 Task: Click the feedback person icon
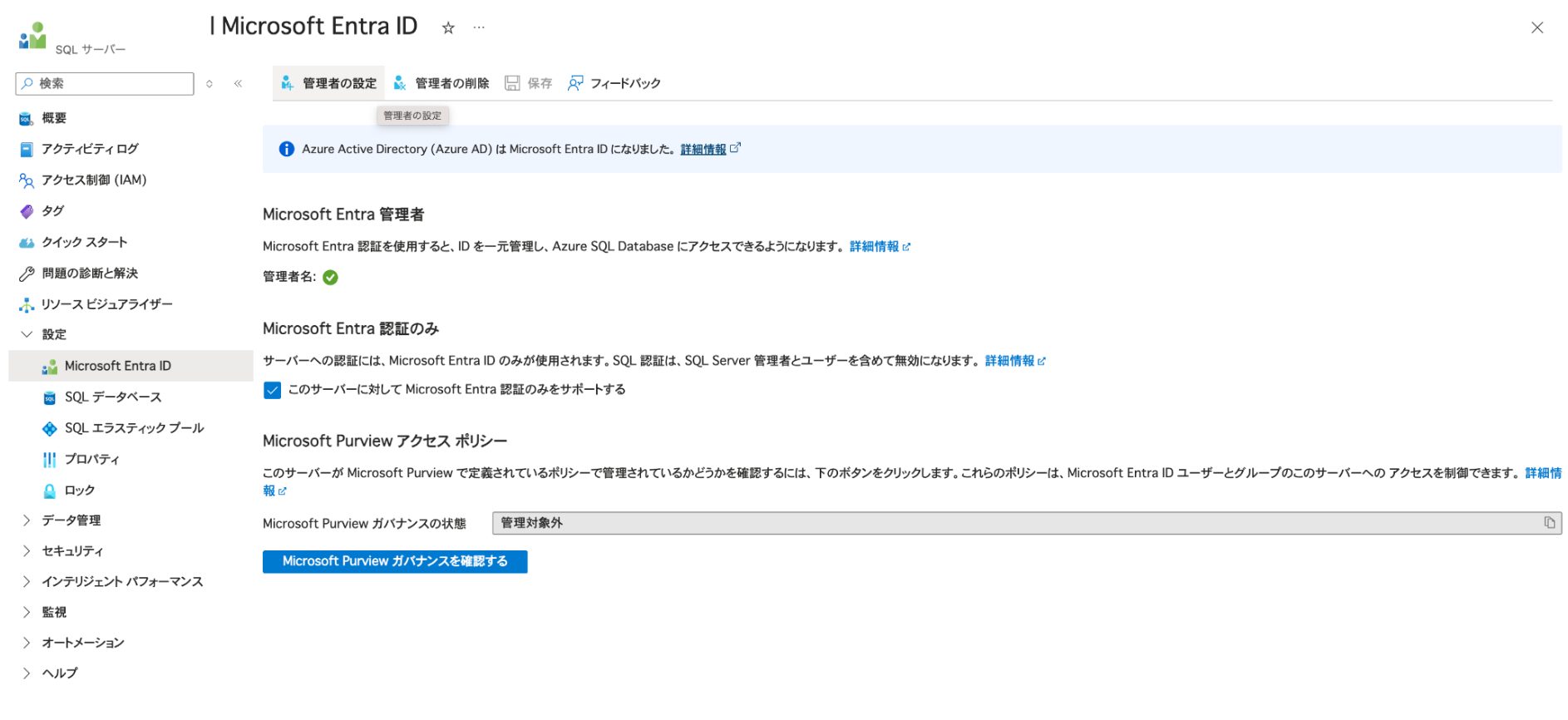tap(575, 83)
